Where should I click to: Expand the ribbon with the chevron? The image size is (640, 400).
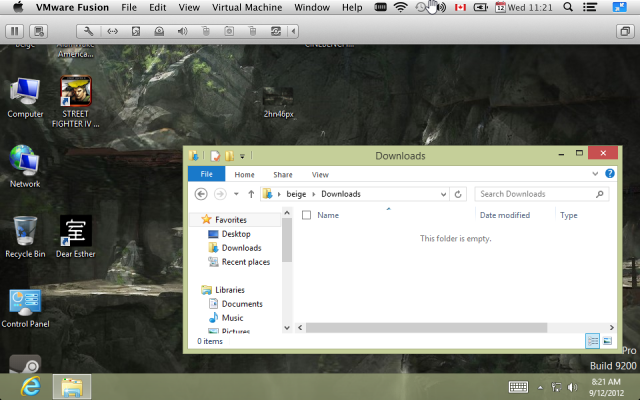(595, 174)
